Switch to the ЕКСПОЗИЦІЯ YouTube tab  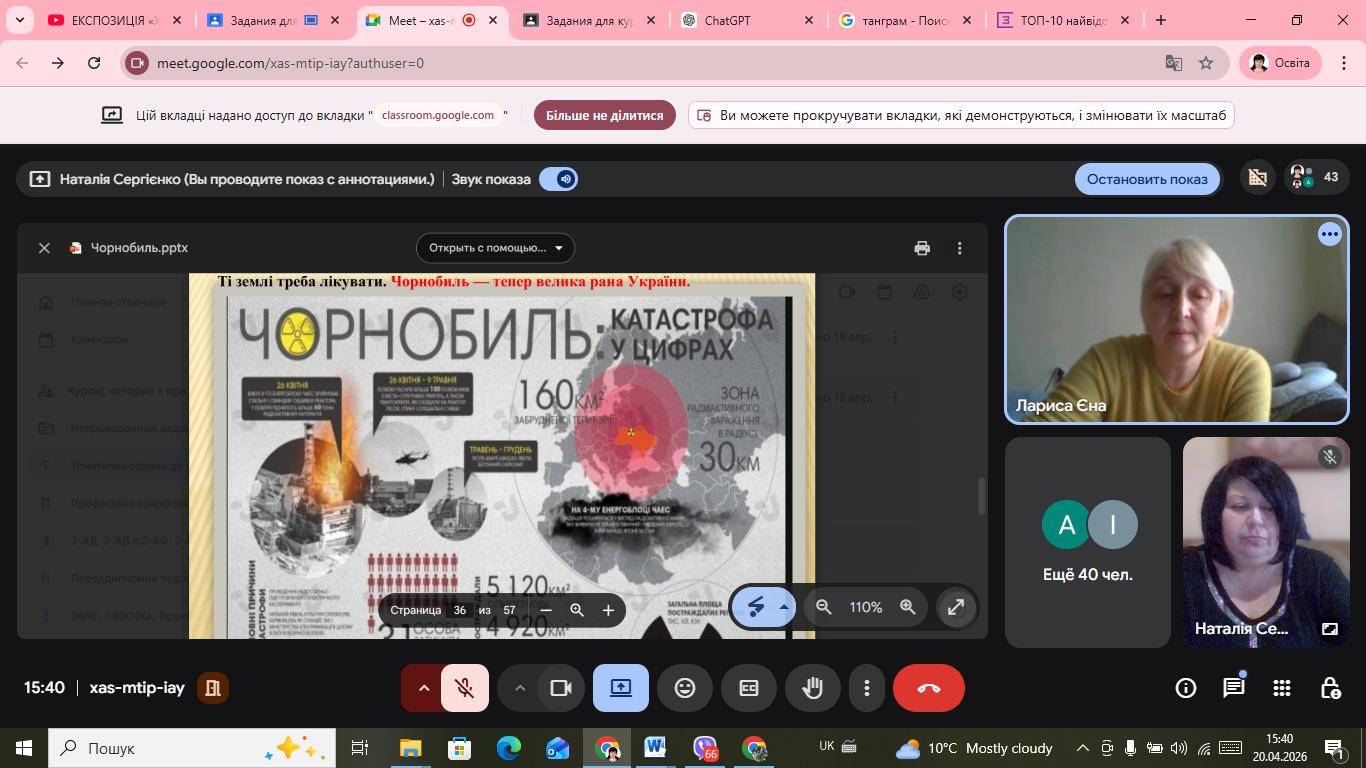pos(112,20)
